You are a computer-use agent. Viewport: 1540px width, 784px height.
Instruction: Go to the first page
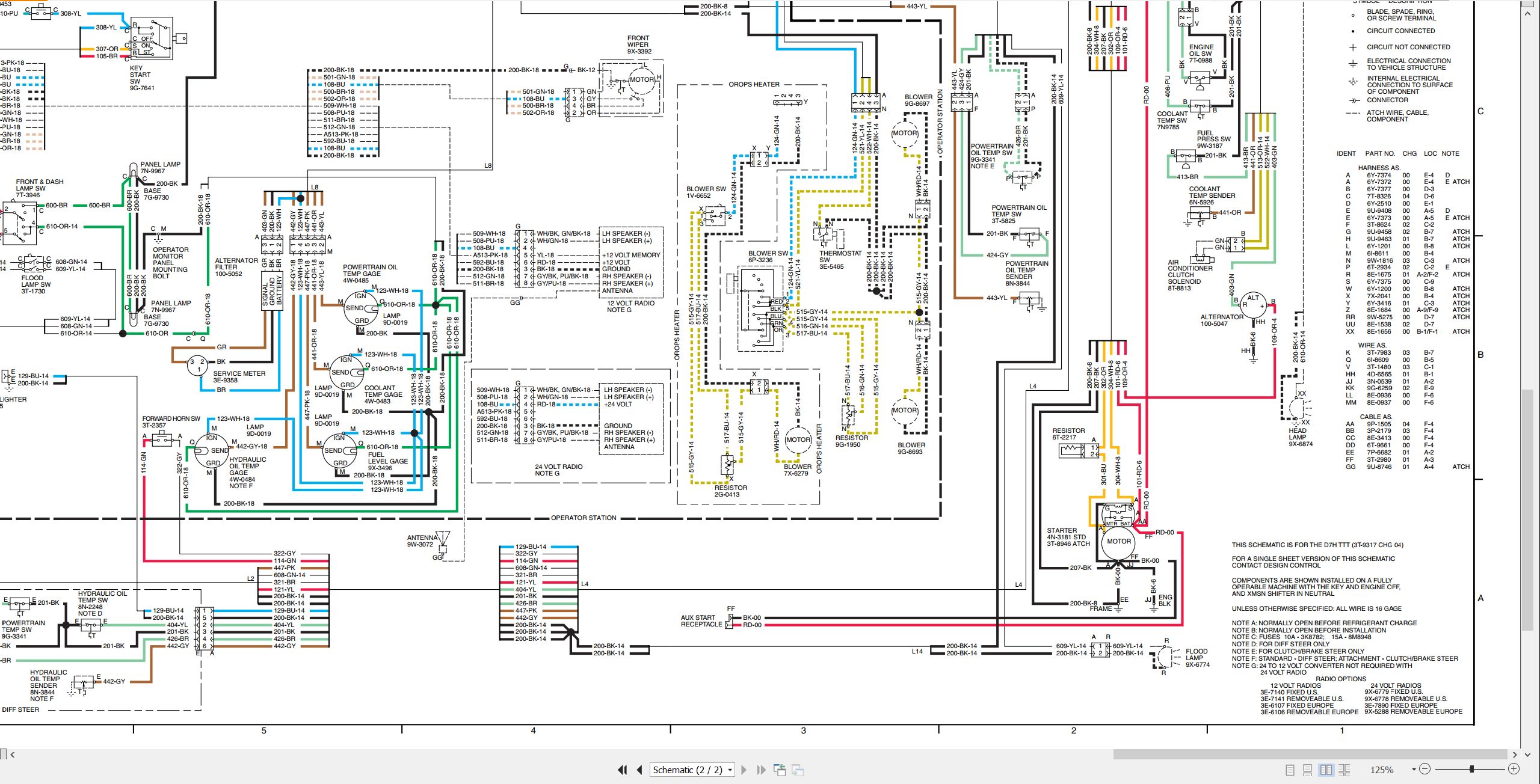click(623, 770)
